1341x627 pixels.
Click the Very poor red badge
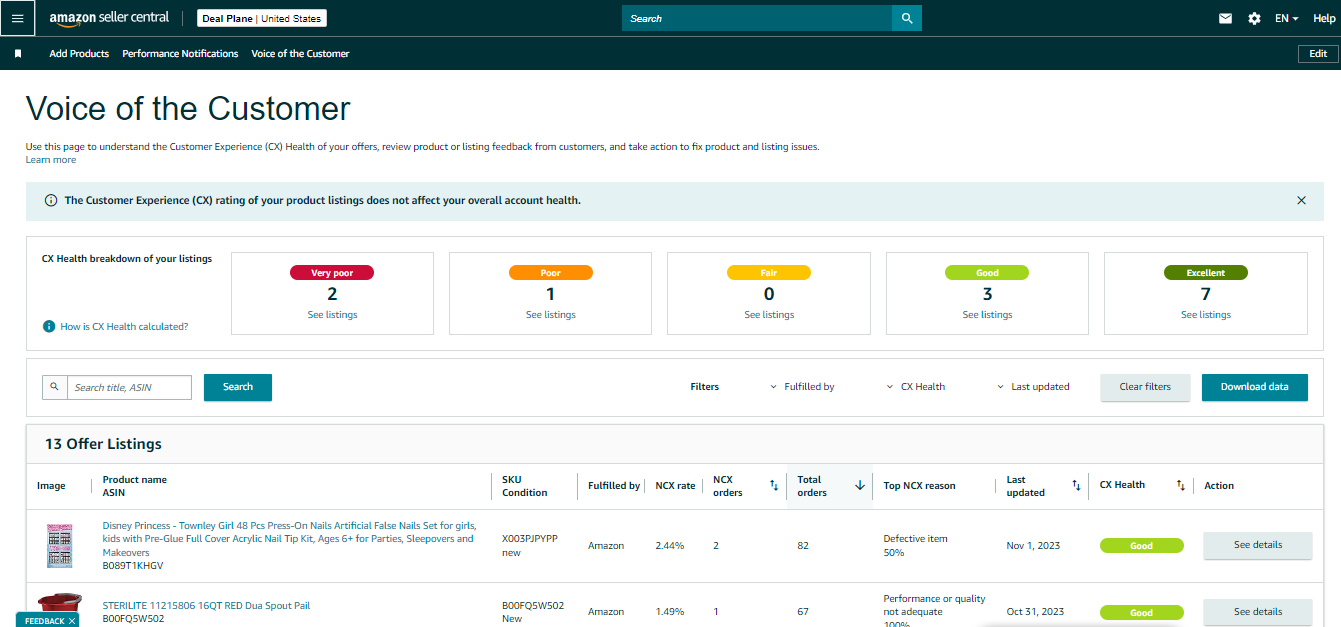coord(332,273)
